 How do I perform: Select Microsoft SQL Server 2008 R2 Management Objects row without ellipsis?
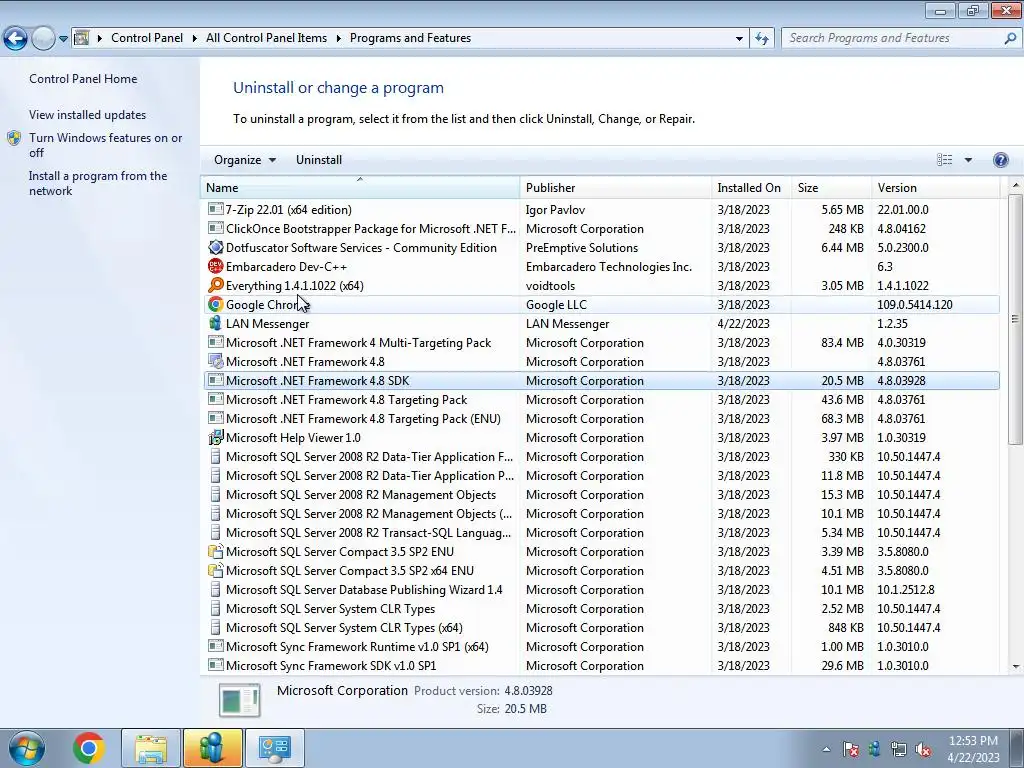[x=601, y=495]
